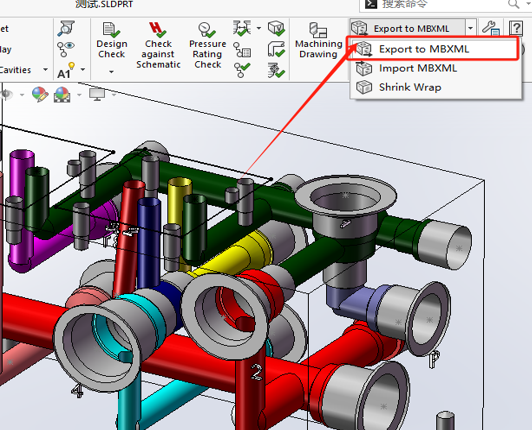Click the Apply Scene color ball icon
Viewport: 532px width, 430px height.
62,94
